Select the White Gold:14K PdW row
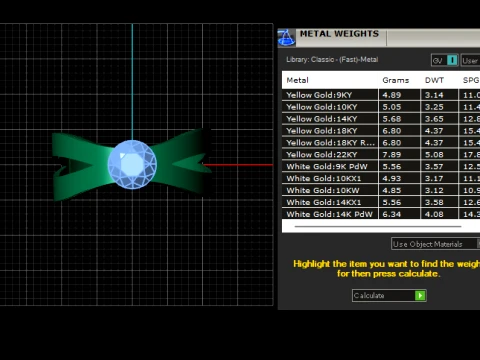The width and height of the screenshot is (480, 360). tap(381, 214)
